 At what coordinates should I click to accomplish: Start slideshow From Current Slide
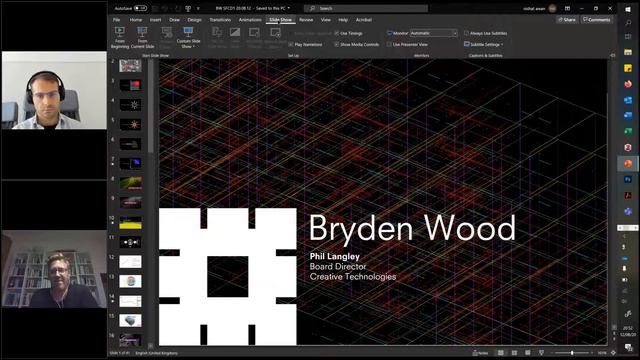(142, 38)
